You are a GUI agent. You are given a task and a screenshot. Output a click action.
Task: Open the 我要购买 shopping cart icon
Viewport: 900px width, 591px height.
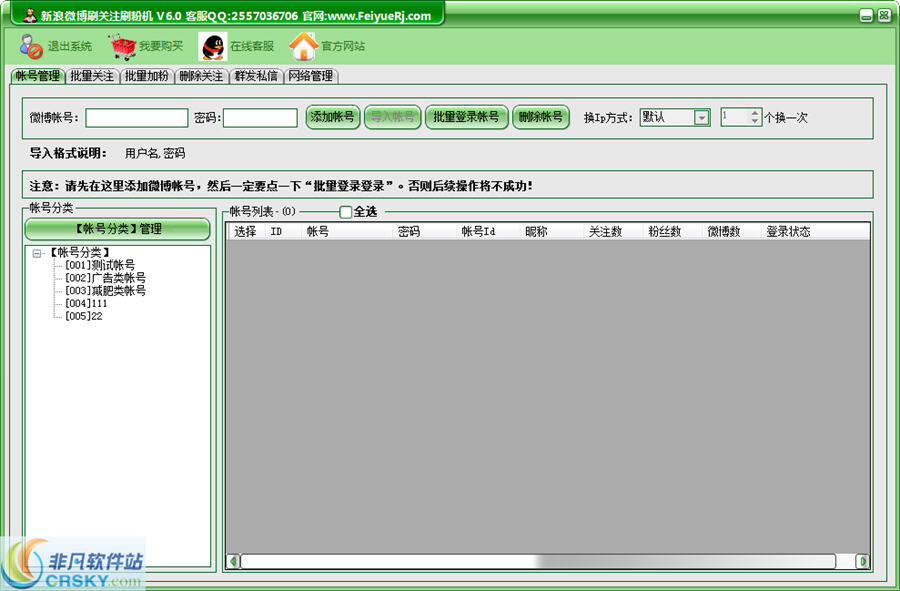pos(123,46)
